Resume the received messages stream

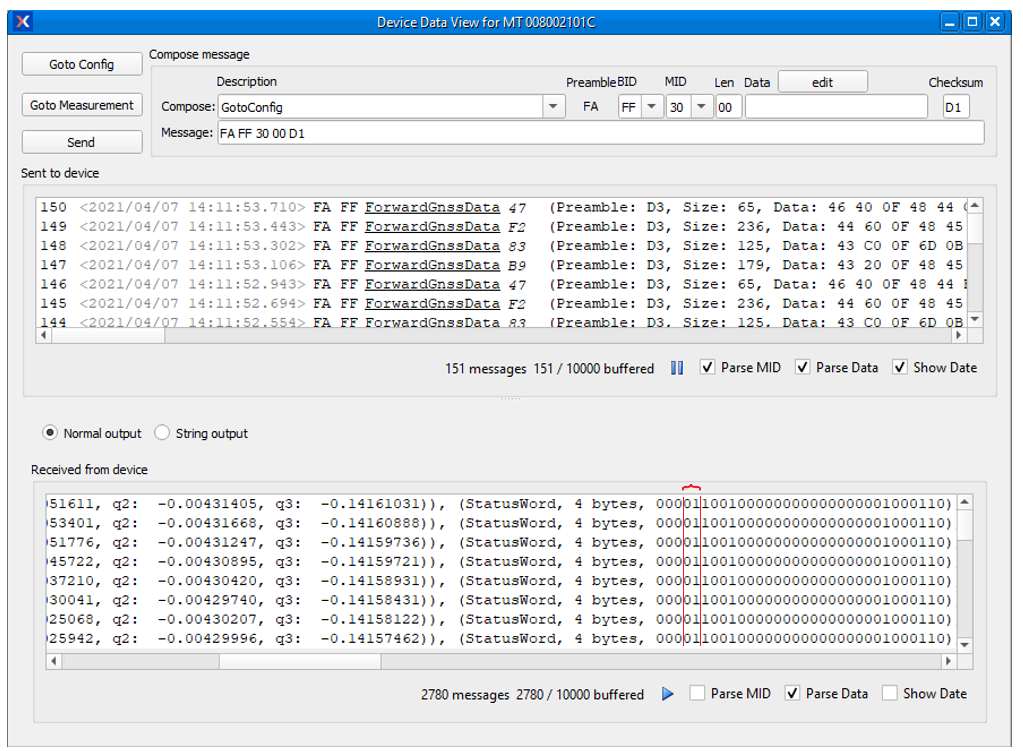coord(667,693)
